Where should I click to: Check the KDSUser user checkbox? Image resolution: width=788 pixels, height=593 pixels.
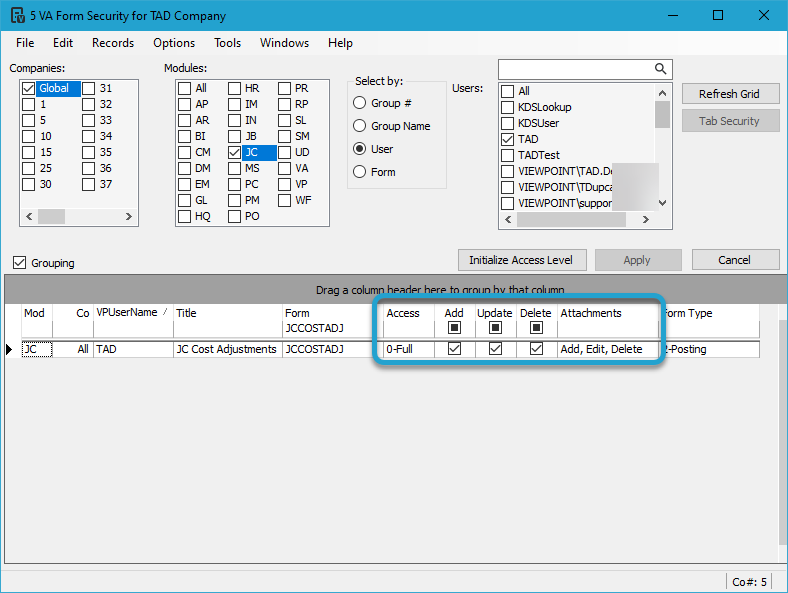[508, 123]
